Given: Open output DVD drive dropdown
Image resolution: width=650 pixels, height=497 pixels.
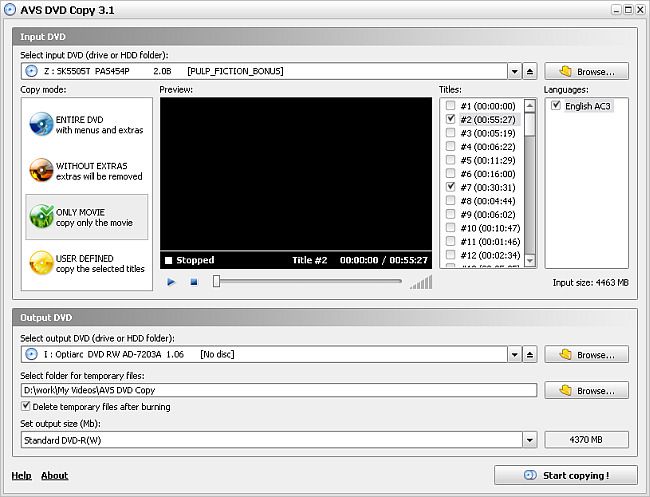Looking at the screenshot, I should [514, 354].
